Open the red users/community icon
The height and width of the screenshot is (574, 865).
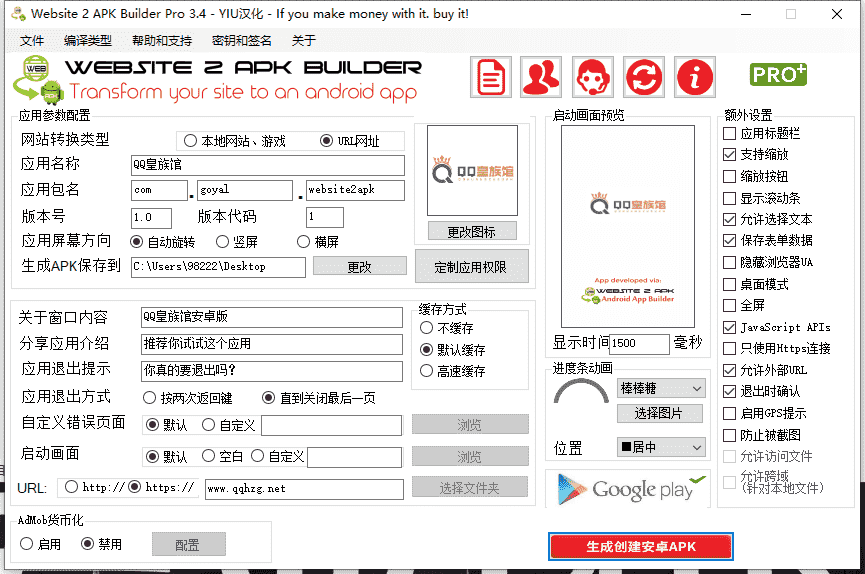pos(541,77)
